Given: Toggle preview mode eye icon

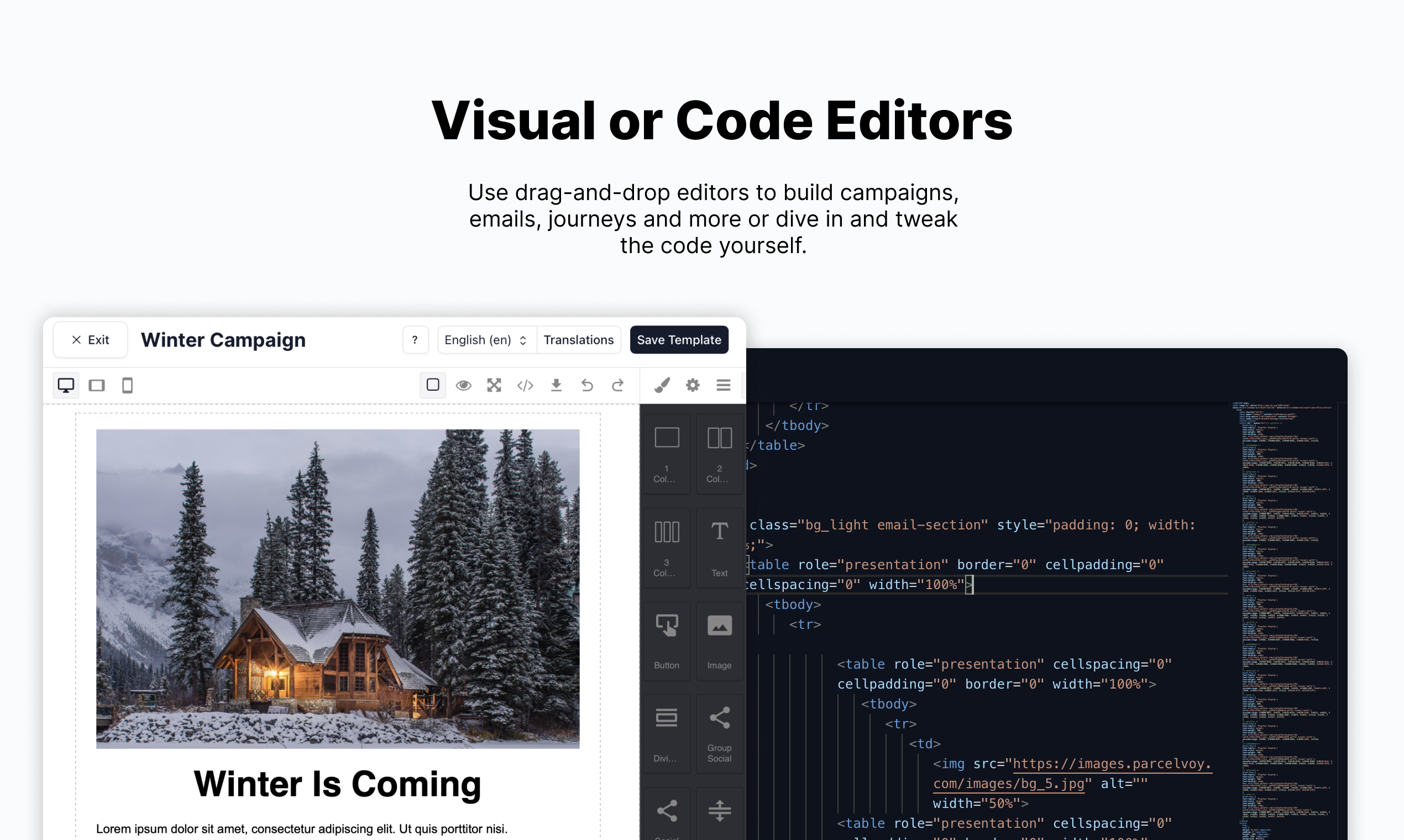Looking at the screenshot, I should (x=464, y=386).
